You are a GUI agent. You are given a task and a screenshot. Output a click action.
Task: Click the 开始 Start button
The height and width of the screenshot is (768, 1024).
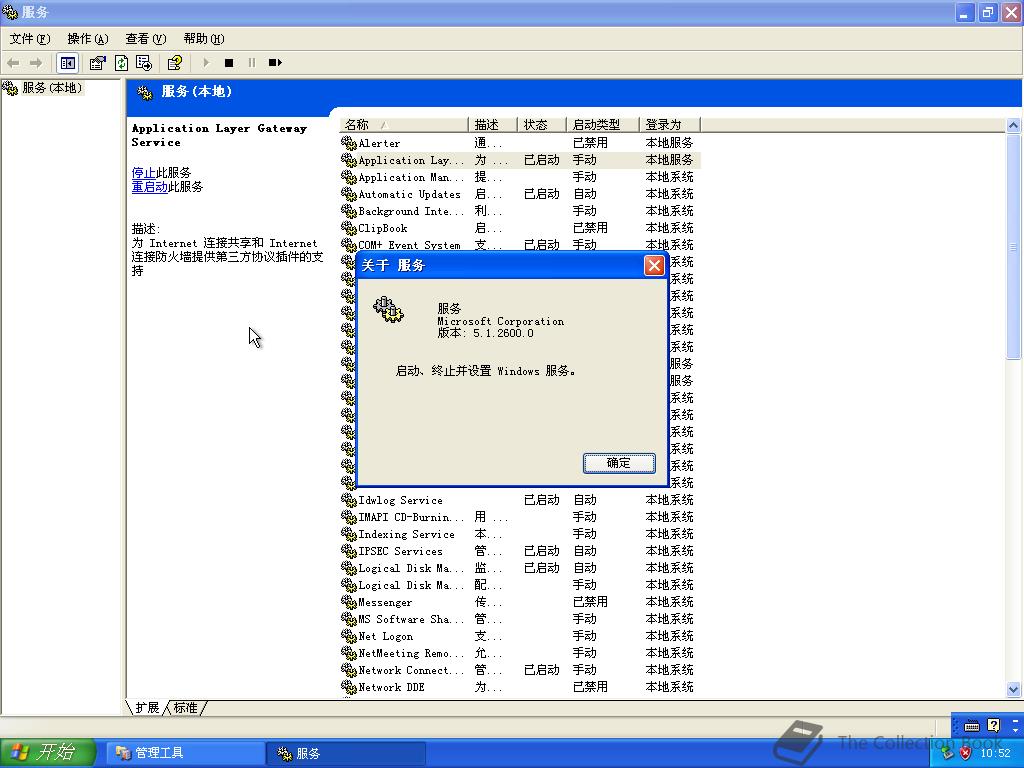48,752
